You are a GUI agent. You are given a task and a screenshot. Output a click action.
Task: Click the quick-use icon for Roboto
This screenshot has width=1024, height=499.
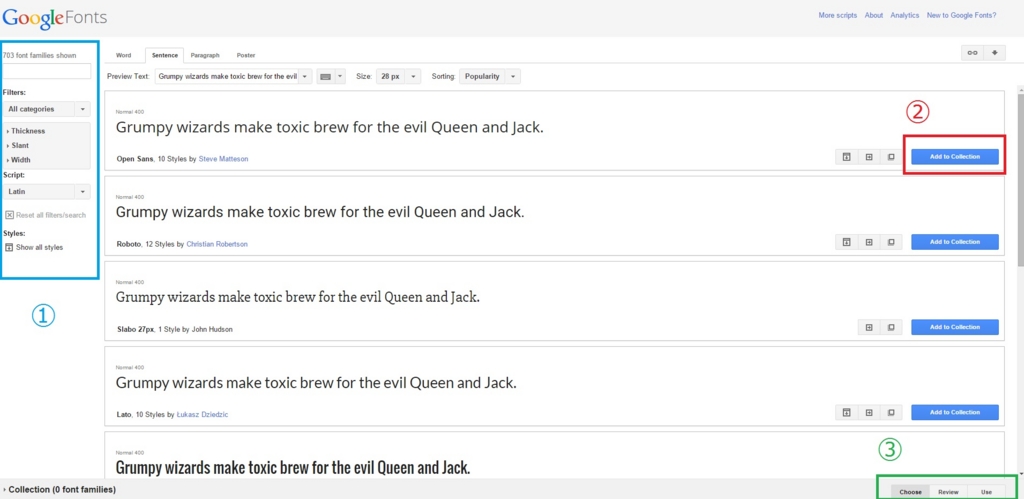[x=869, y=242]
